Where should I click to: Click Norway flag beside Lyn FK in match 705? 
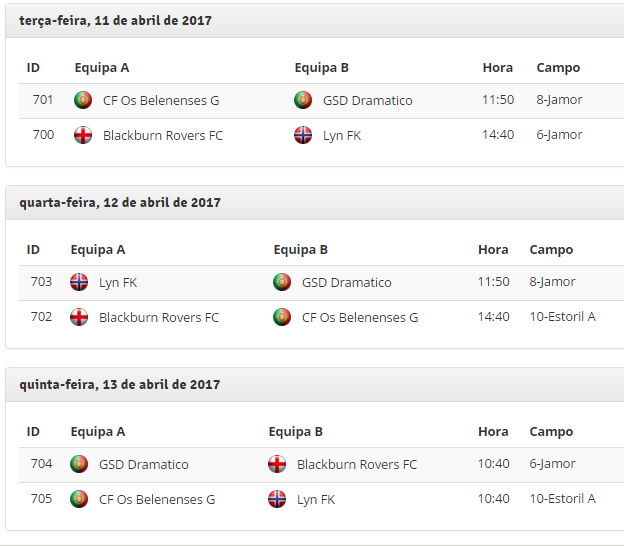pos(277,499)
